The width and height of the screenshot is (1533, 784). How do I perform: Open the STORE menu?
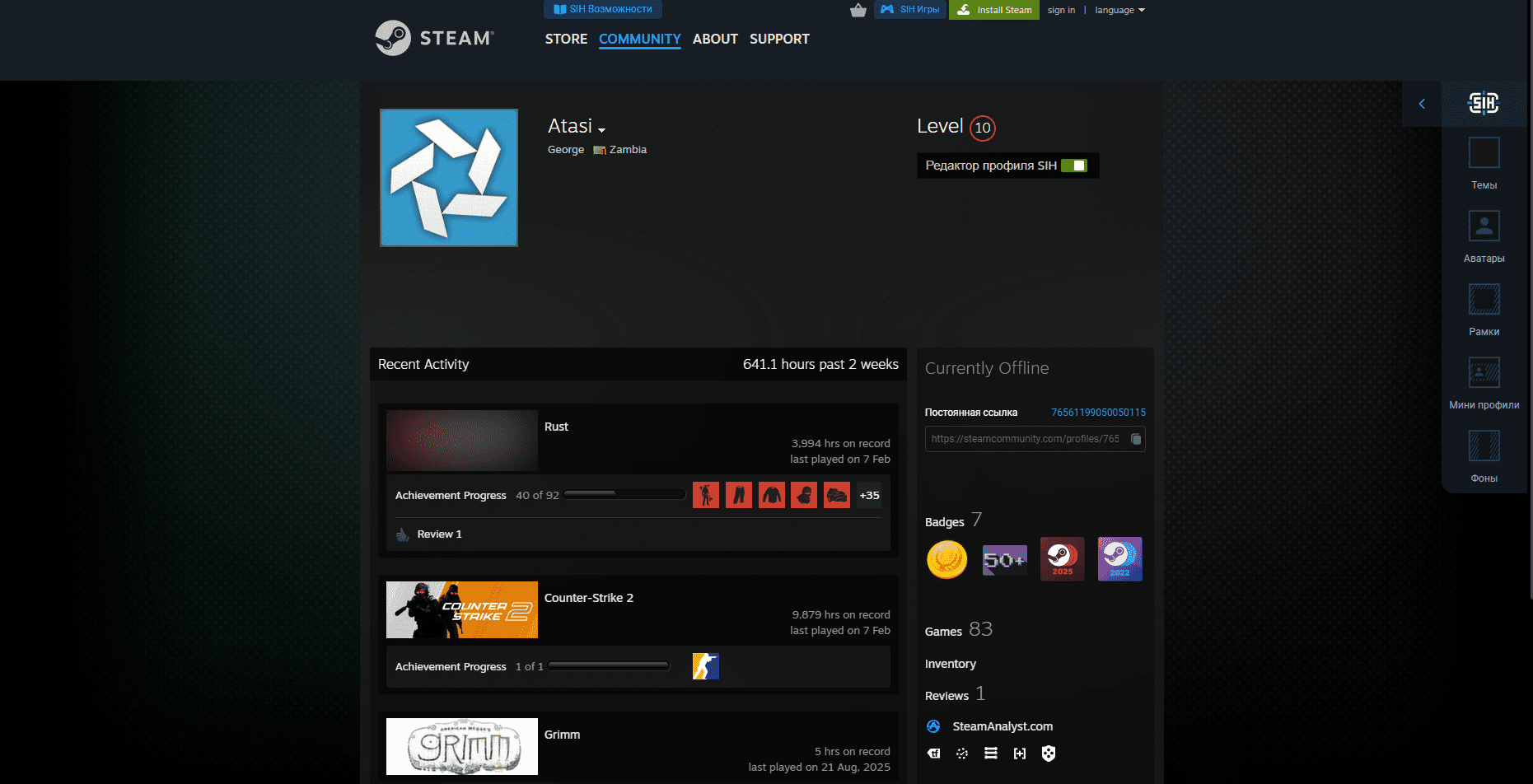point(566,39)
